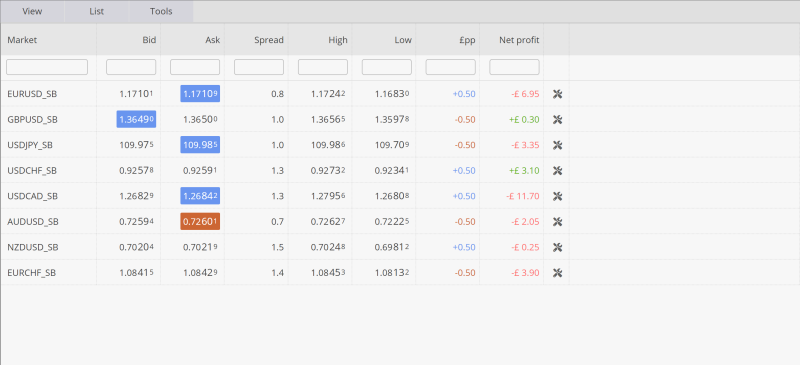Click the EURUSD_SB highlighted ask price 1.17109

click(200, 94)
